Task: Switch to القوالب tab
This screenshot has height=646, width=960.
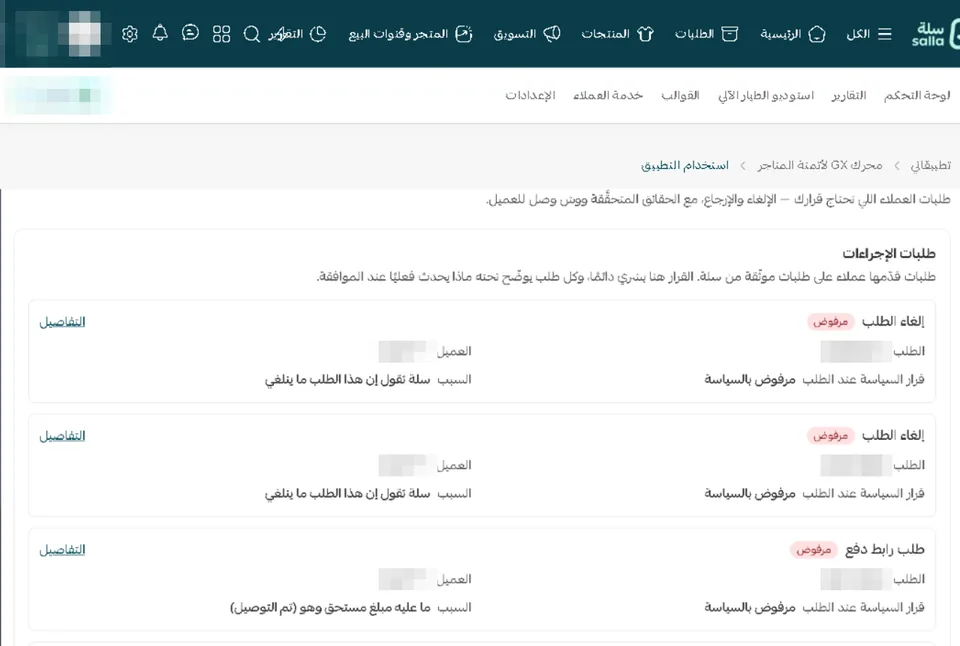Action: (680, 96)
